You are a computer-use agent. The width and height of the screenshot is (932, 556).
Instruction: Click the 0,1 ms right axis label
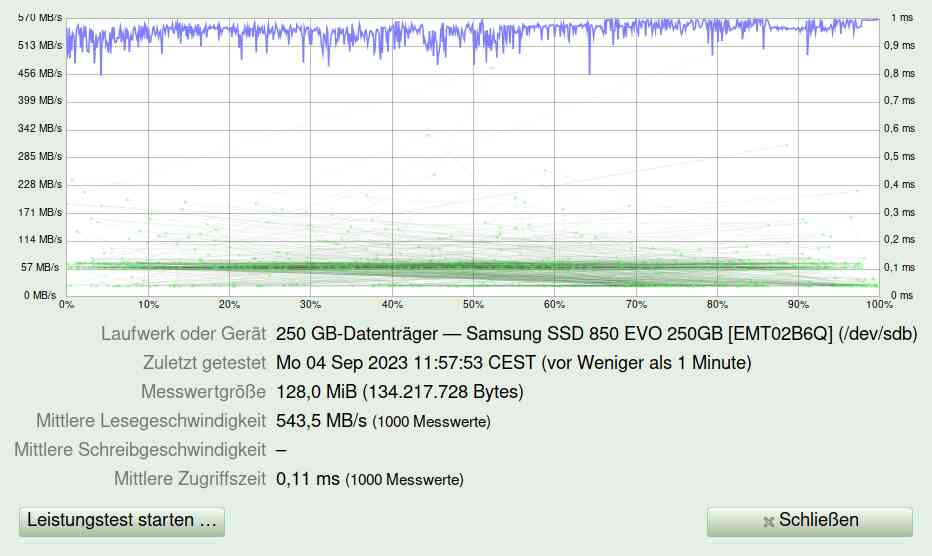click(x=899, y=268)
